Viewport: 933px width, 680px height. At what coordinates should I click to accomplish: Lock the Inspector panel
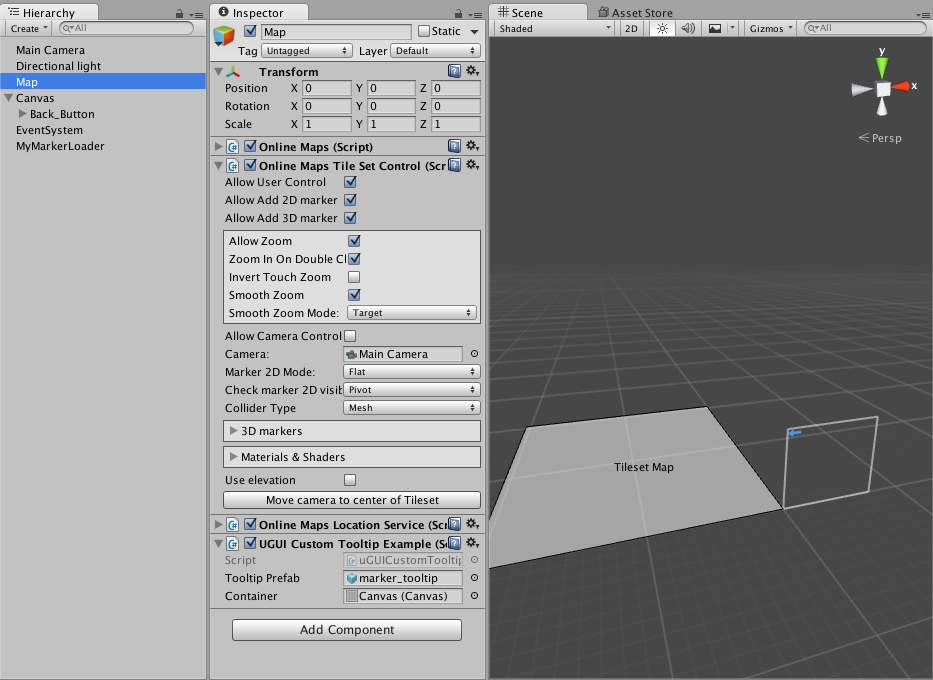tap(458, 13)
